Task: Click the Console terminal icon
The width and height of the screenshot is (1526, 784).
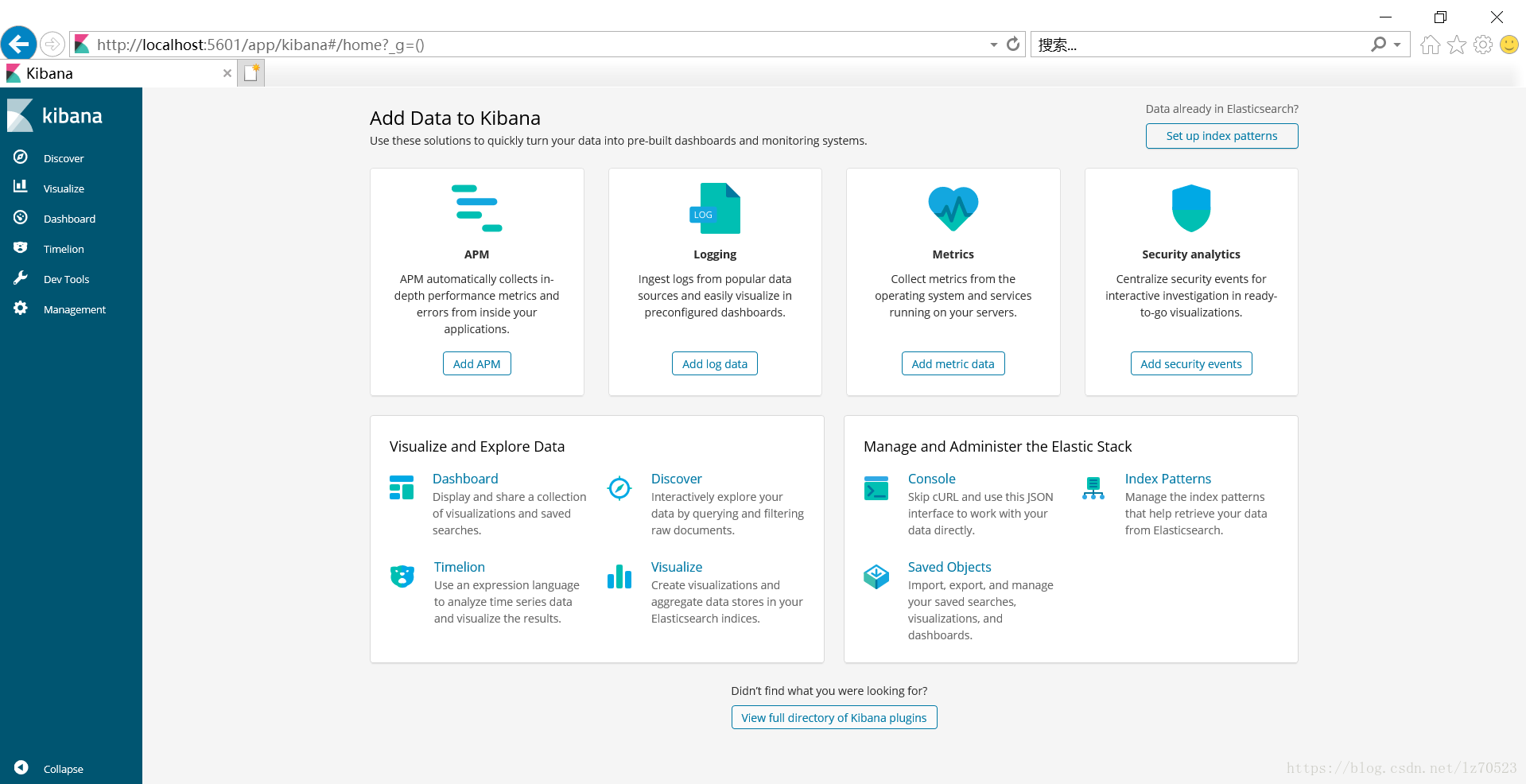Action: click(x=876, y=487)
